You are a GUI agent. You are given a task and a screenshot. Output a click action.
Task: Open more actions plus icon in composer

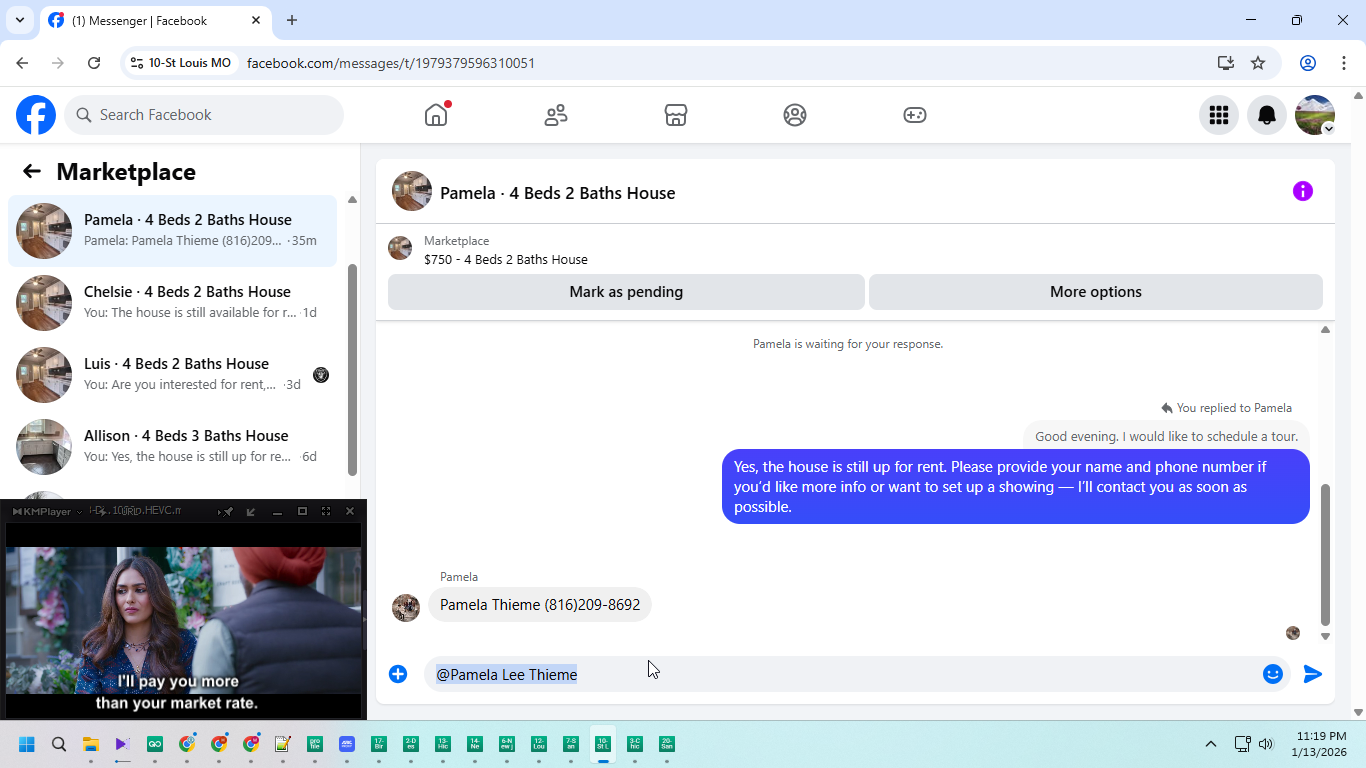click(398, 674)
